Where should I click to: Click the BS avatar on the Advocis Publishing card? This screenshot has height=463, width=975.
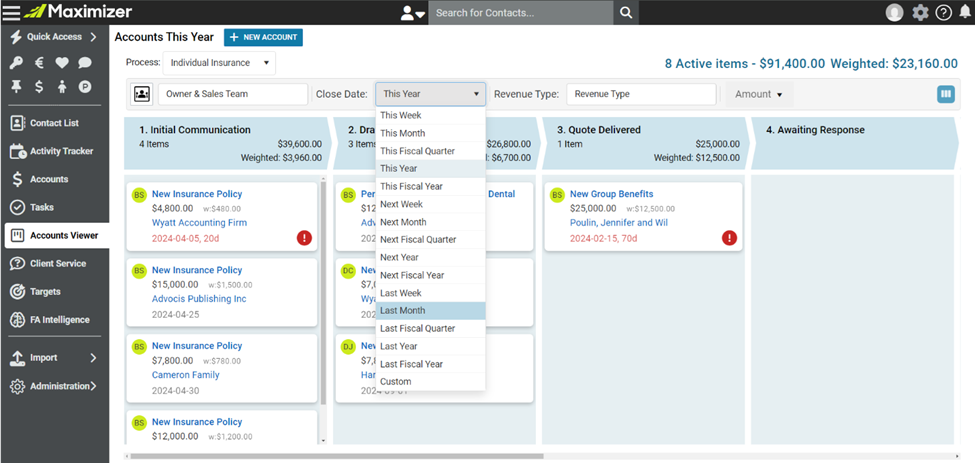139,270
